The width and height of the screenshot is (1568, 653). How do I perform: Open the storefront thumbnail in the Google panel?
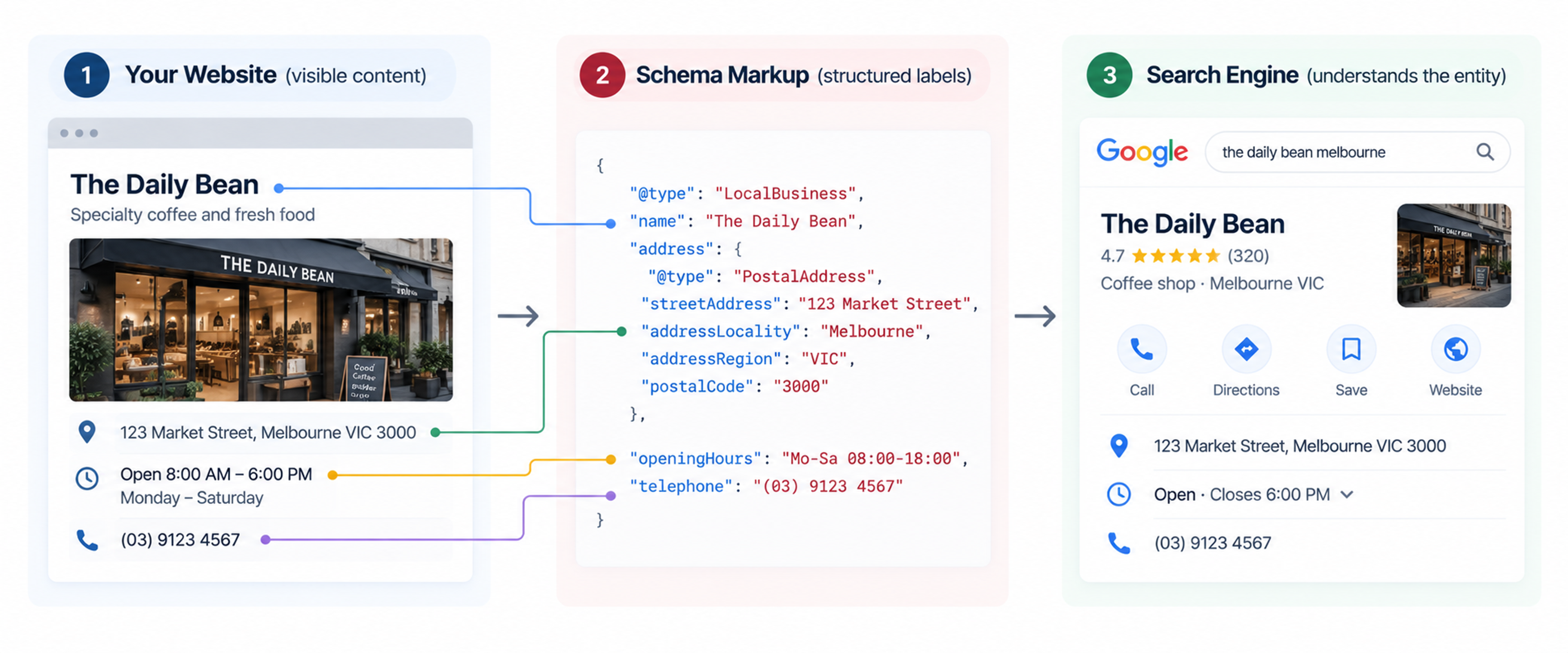[1454, 255]
